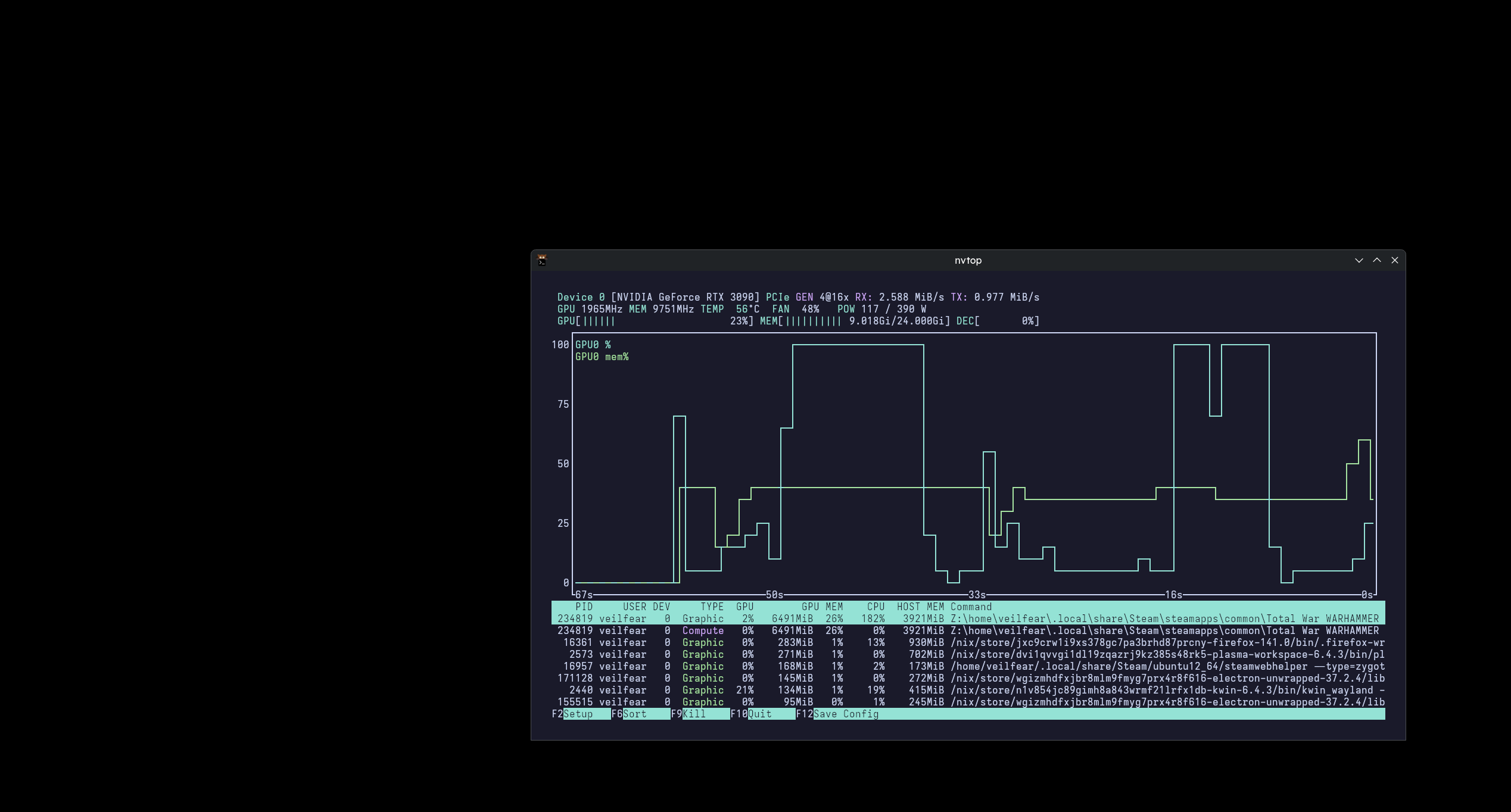Viewport: 1511px width, 812px height.
Task: Maximize the nvtop window
Action: tap(1376, 260)
